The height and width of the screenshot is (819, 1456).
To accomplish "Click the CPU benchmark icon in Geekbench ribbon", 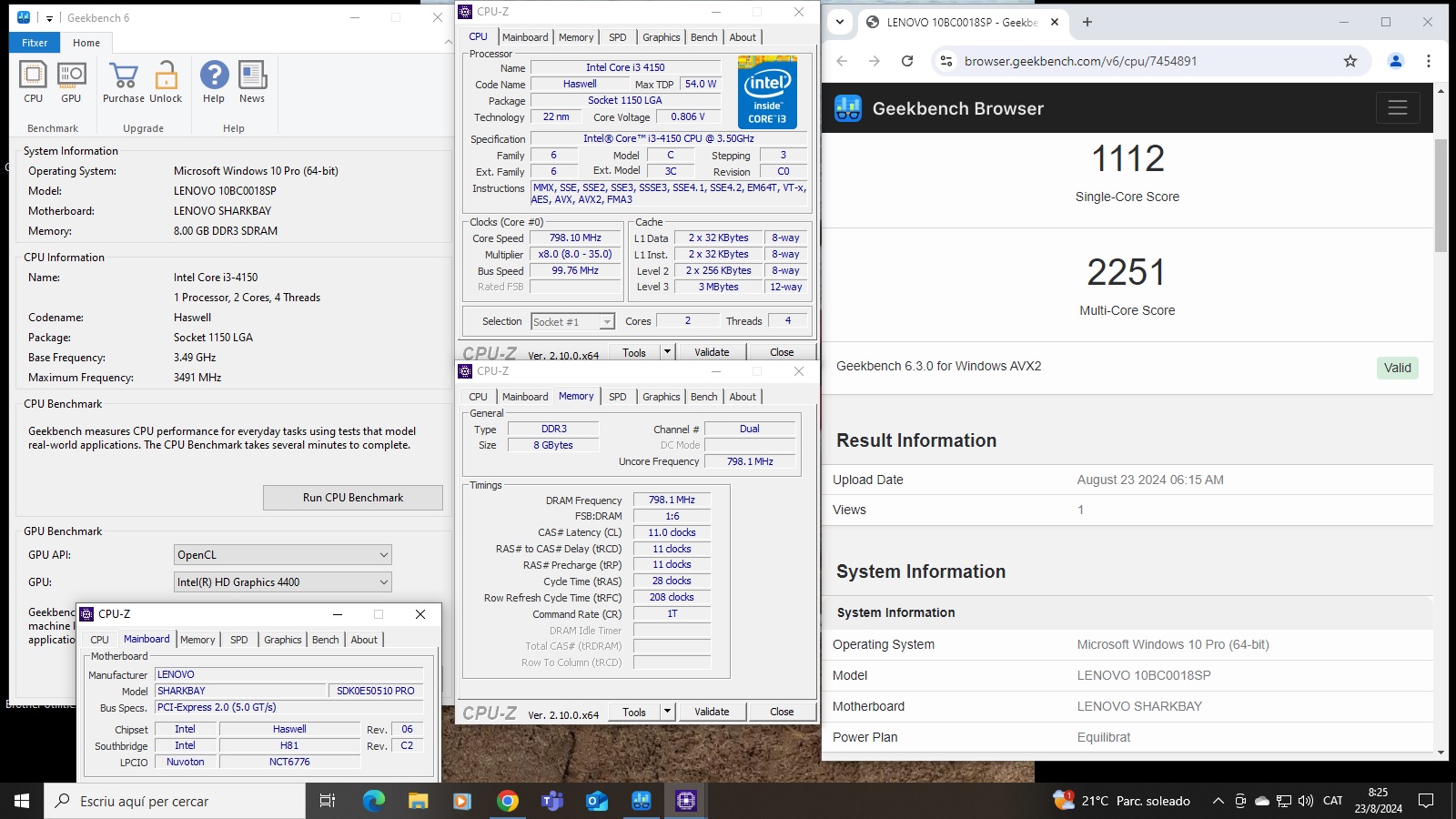I will click(x=33, y=82).
